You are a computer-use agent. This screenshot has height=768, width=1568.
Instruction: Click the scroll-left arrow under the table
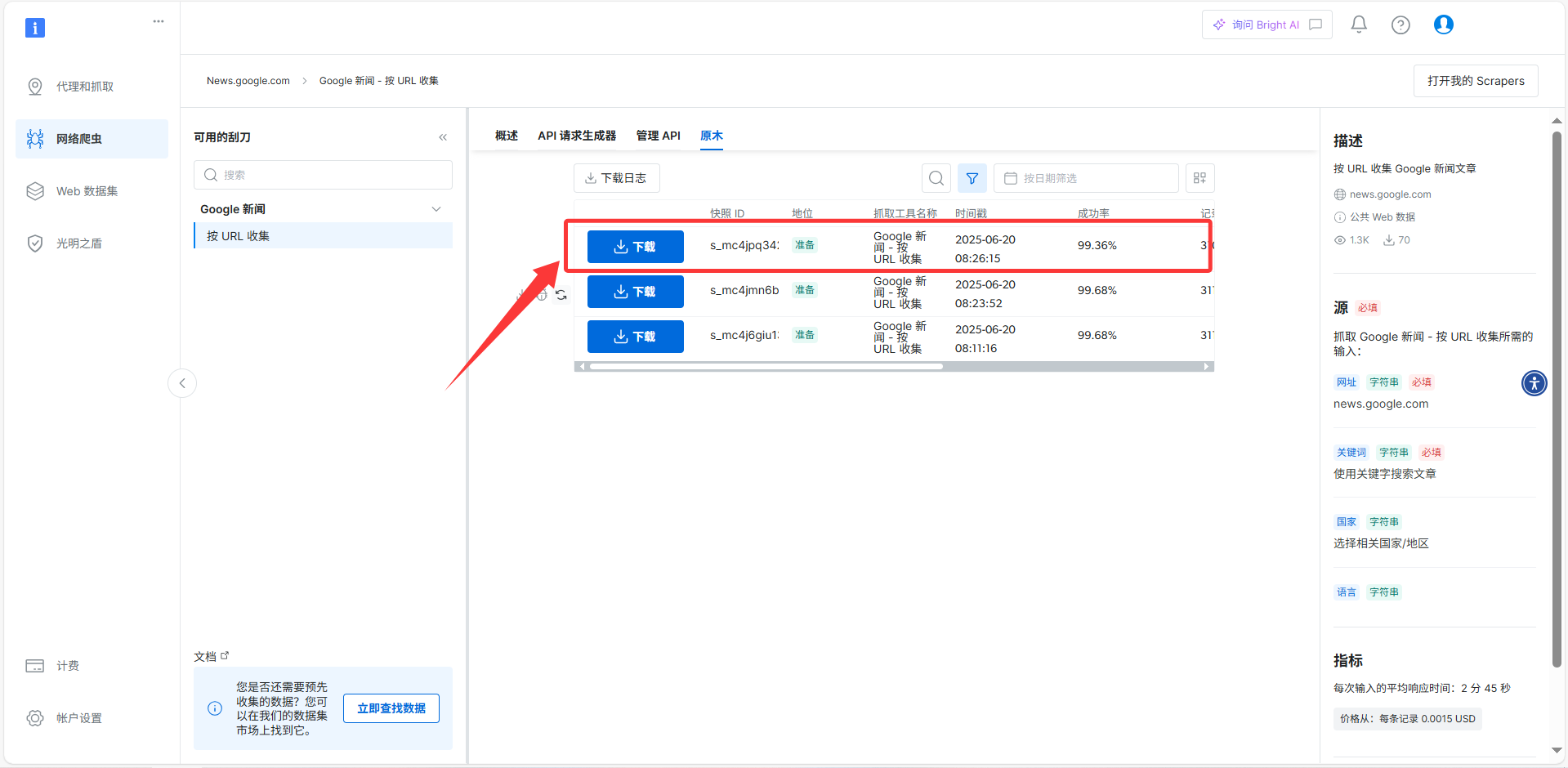[582, 367]
